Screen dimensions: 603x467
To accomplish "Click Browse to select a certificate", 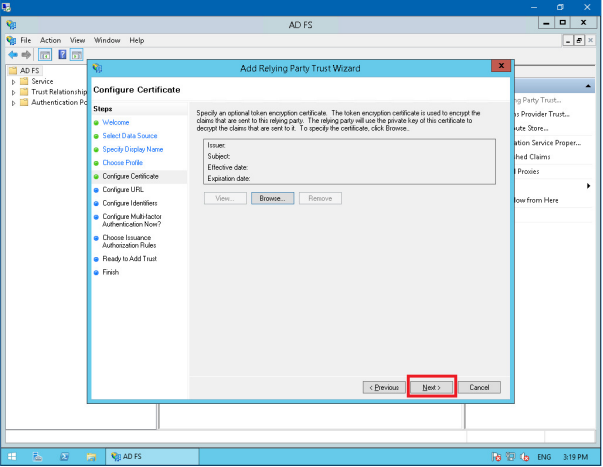I will [272, 198].
